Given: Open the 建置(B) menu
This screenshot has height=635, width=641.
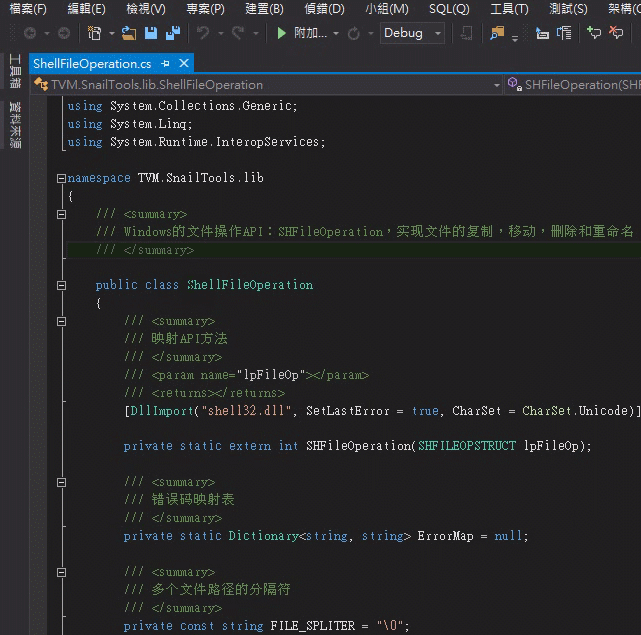Looking at the screenshot, I should (264, 9).
